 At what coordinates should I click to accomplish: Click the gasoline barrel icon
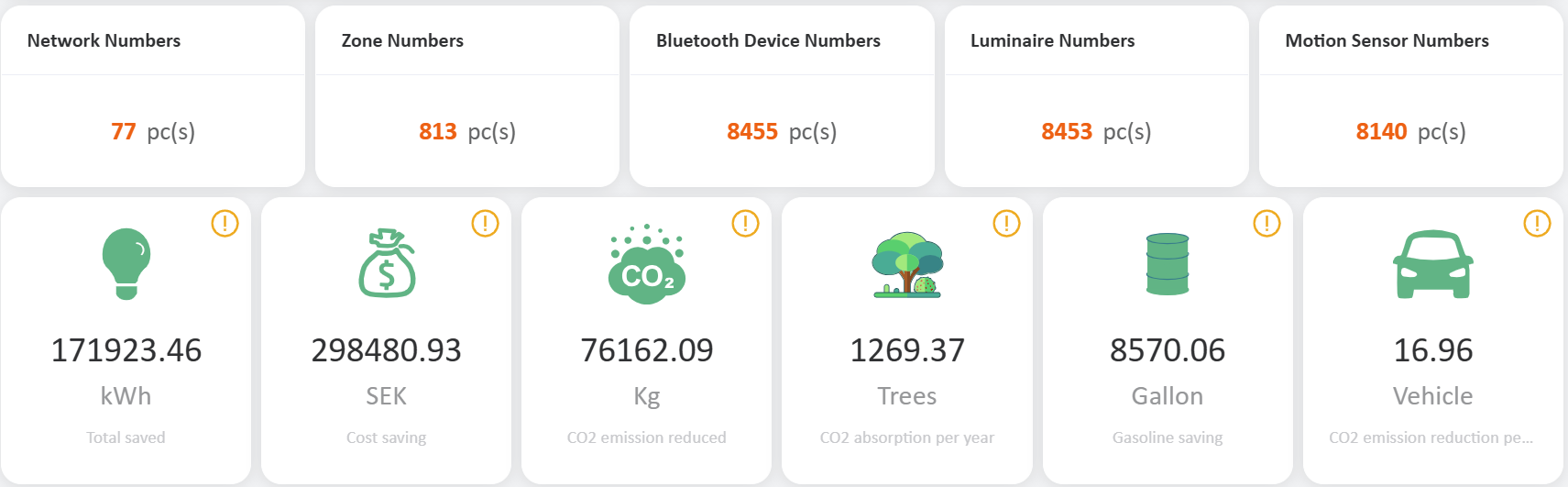click(x=1168, y=264)
